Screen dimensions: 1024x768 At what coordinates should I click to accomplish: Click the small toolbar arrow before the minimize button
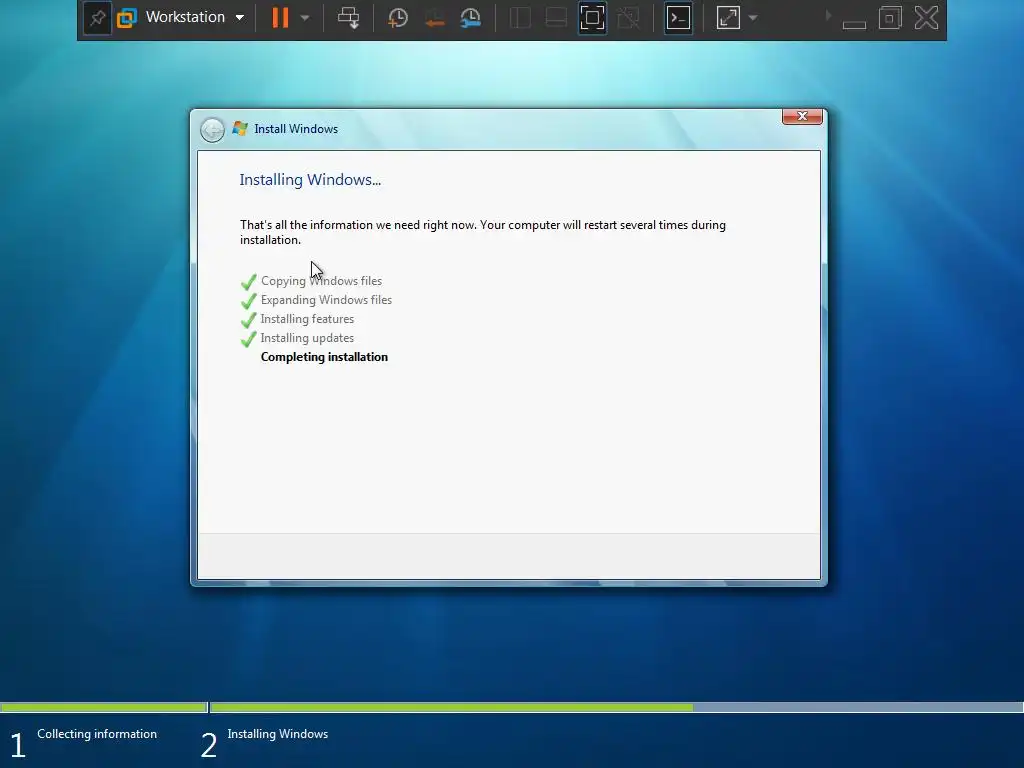tap(829, 15)
